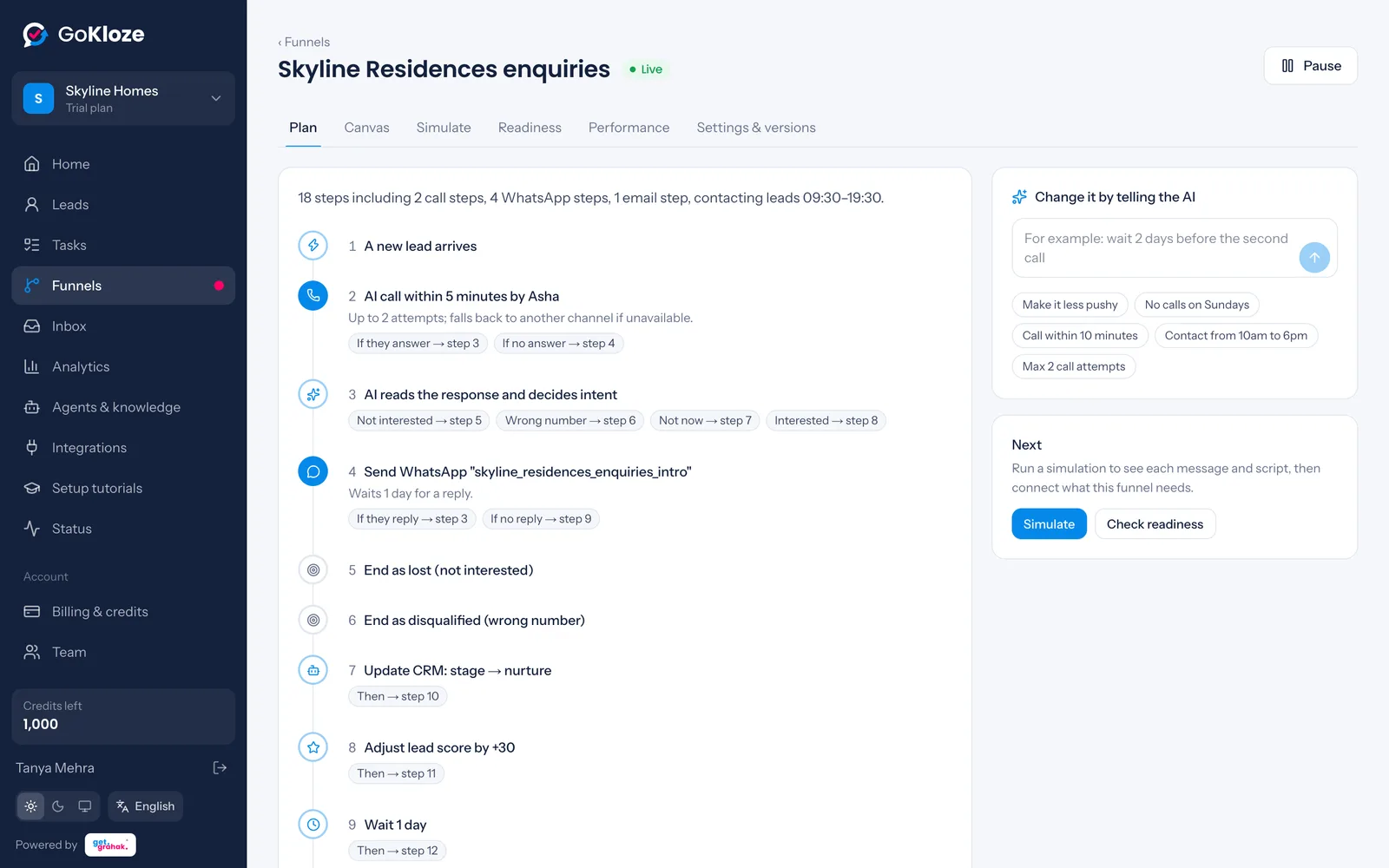This screenshot has height=868, width=1389.
Task: Pause the funnel
Action: pyautogui.click(x=1311, y=66)
